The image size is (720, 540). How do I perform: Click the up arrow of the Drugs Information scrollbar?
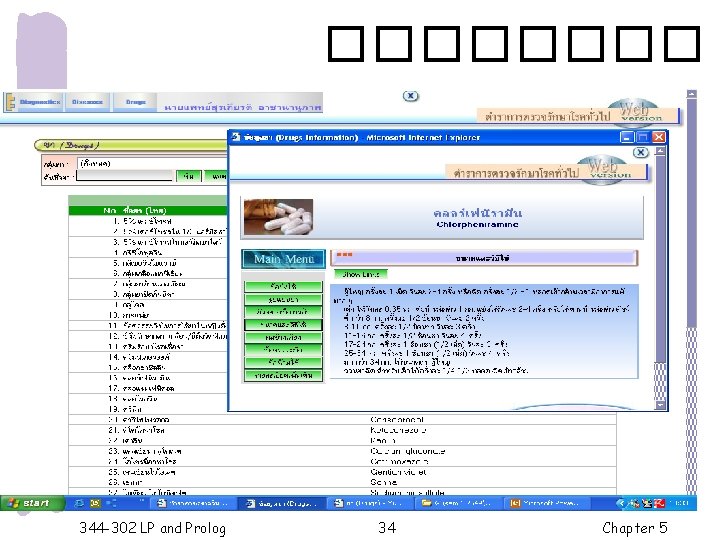click(x=660, y=151)
